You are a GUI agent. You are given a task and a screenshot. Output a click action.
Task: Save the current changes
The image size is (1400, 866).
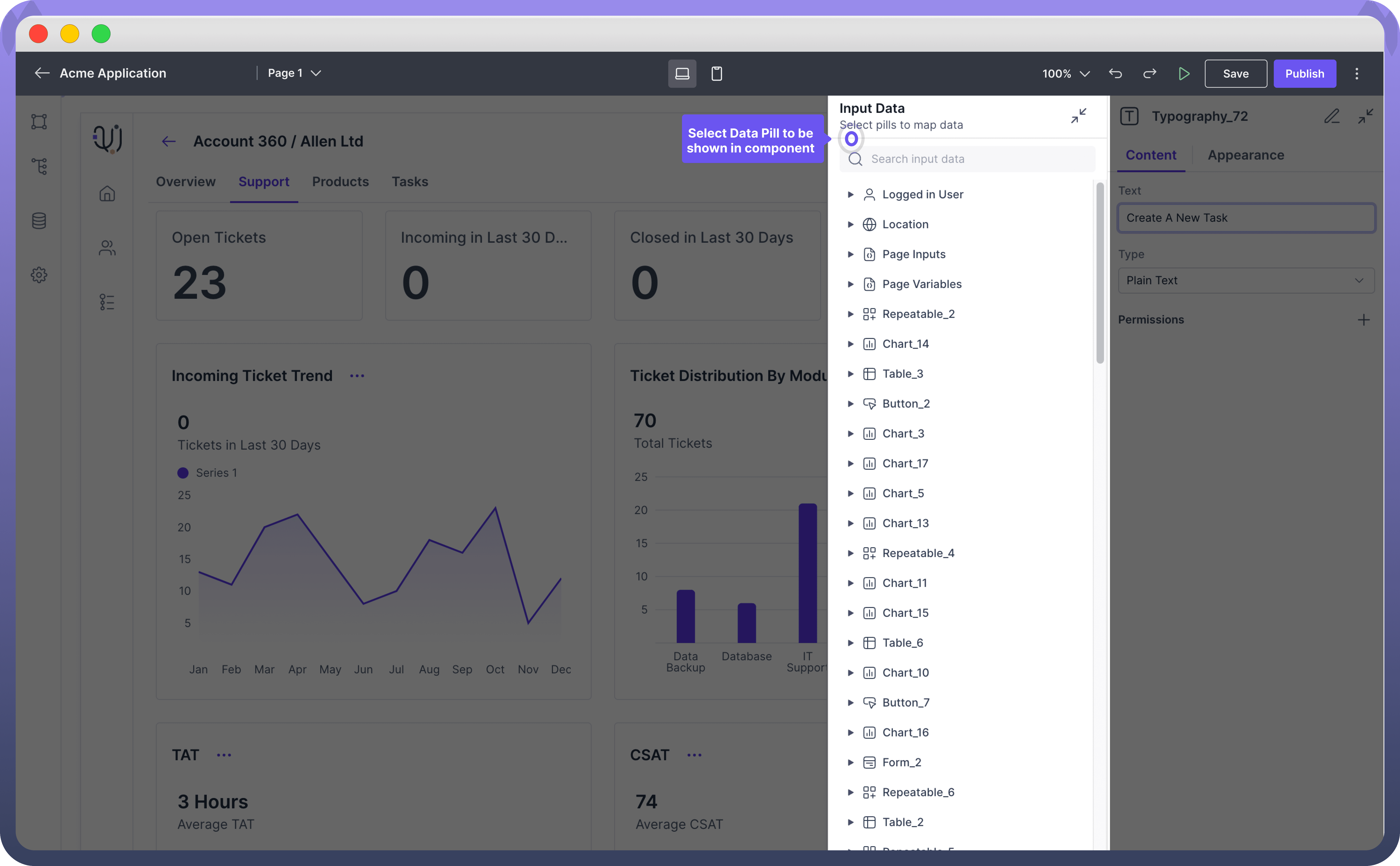pos(1236,73)
